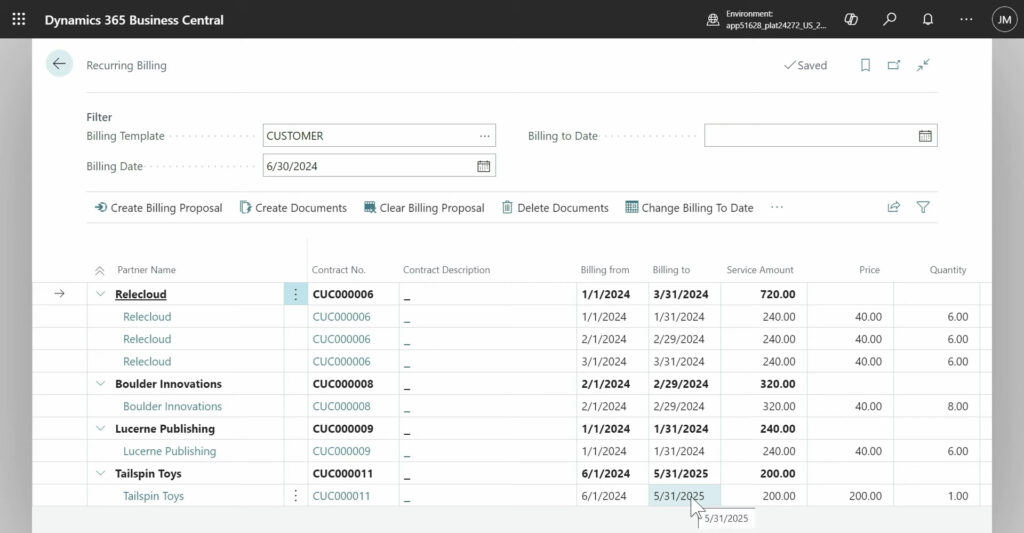The image size is (1024, 533).
Task: Collapse the Tailspin Toys group
Action: (100, 474)
